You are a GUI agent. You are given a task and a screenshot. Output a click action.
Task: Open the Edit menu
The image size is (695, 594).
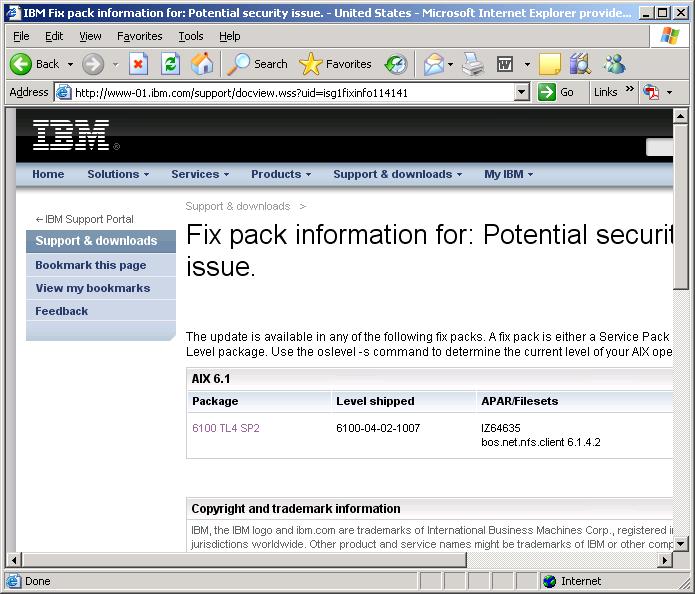click(54, 36)
